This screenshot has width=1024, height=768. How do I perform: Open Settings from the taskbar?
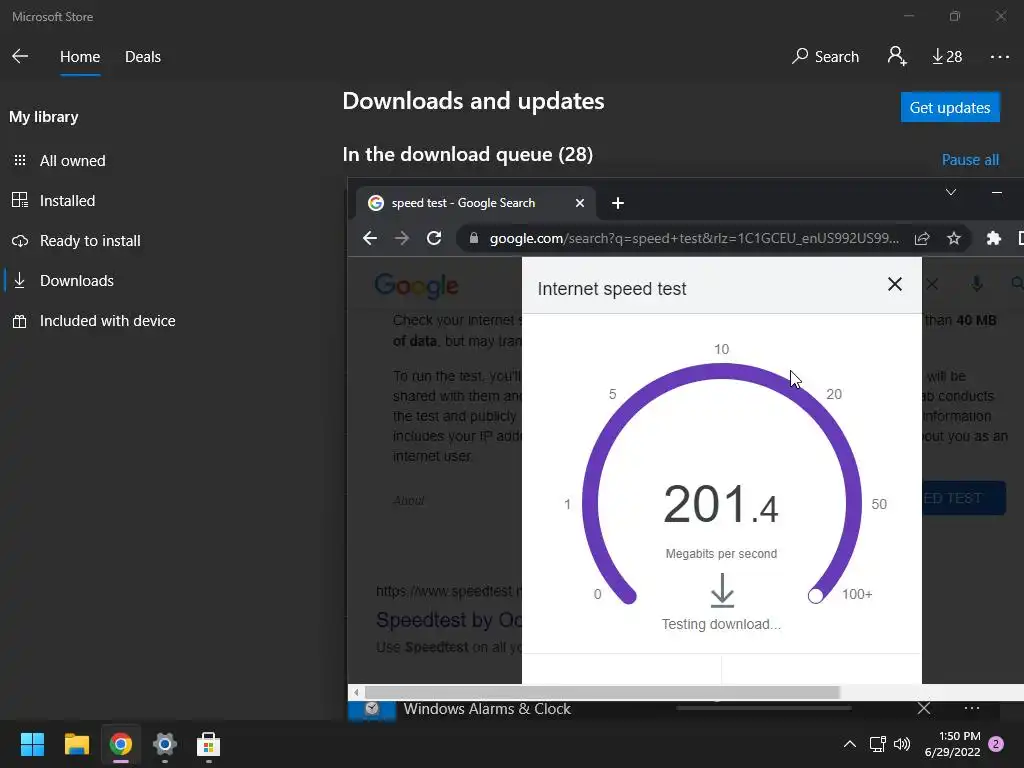(x=165, y=744)
